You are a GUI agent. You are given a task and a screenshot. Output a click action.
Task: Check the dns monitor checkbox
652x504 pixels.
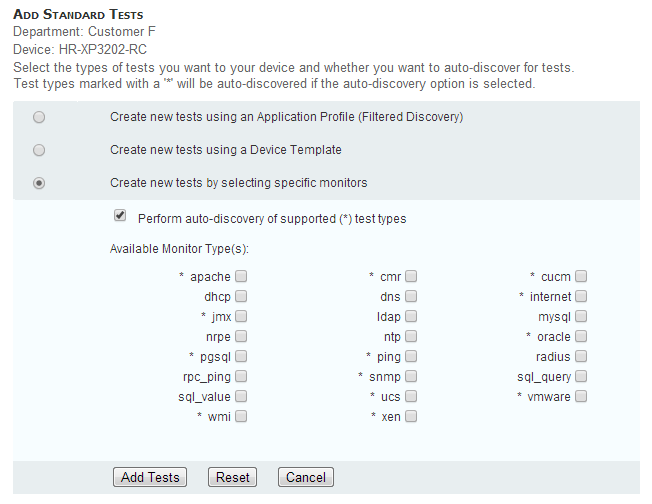point(411,296)
